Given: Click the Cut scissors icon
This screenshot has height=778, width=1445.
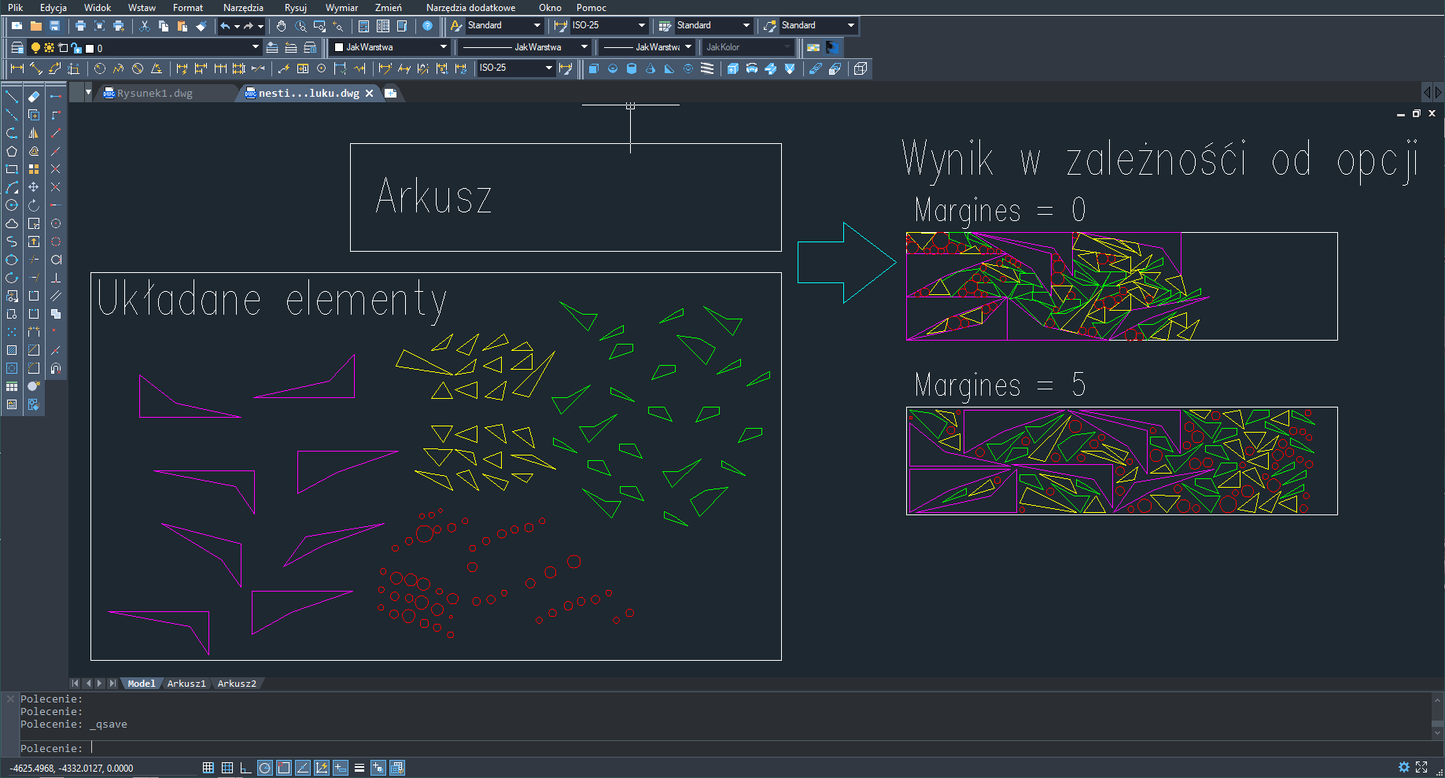Looking at the screenshot, I should click(146, 25).
